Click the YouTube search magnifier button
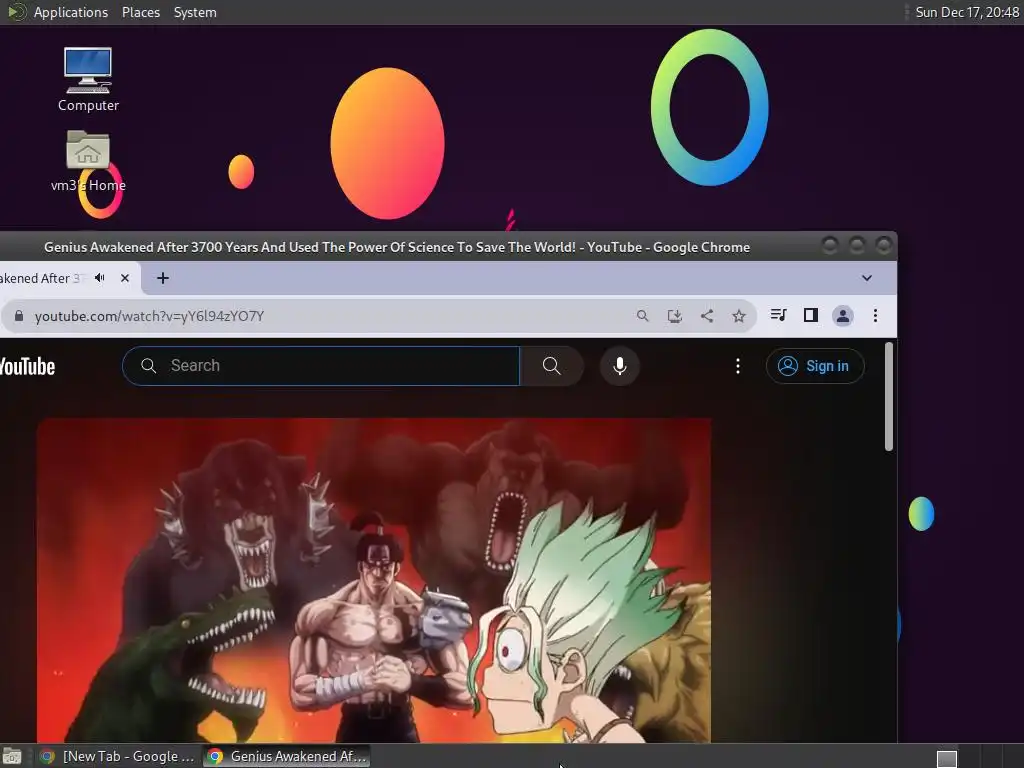1024x768 pixels. 552,366
